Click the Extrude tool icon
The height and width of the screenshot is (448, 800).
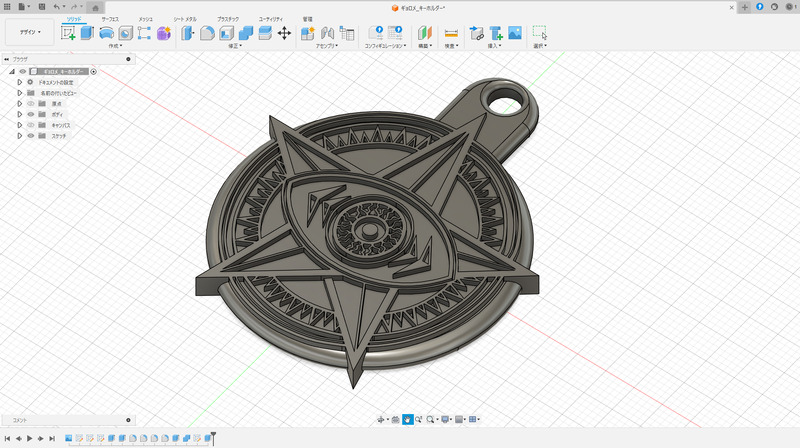[x=87, y=33]
